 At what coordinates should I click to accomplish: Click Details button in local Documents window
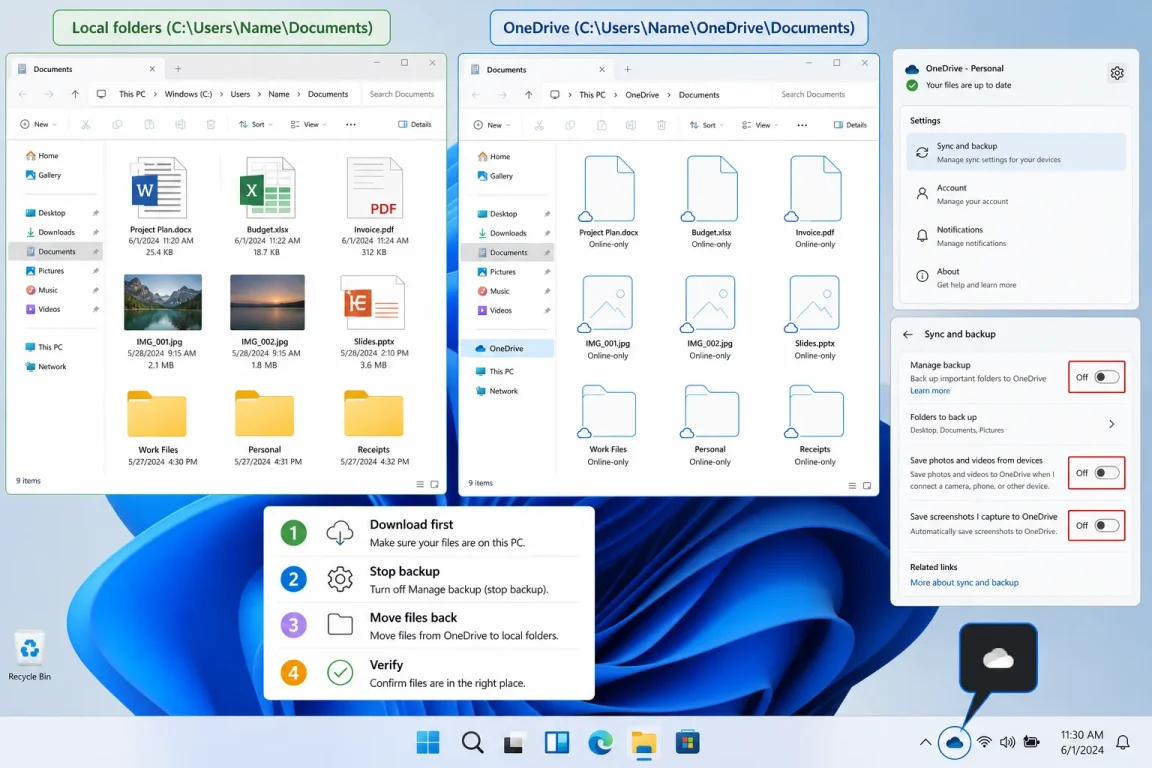[x=415, y=124]
